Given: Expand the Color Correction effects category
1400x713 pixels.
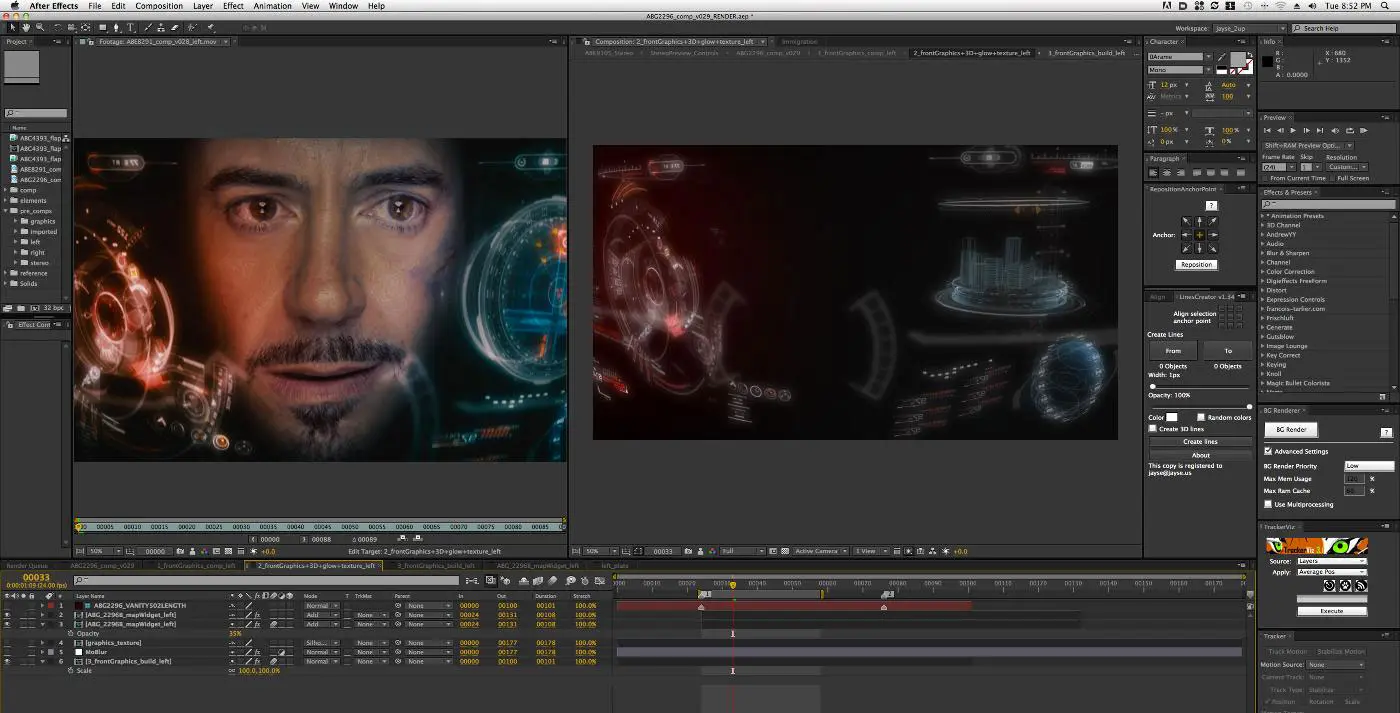Looking at the screenshot, I should (1263, 272).
